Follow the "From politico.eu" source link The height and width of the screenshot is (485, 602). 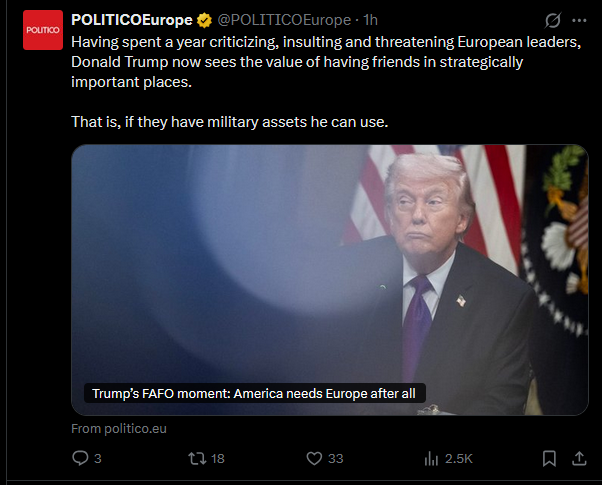[119, 428]
